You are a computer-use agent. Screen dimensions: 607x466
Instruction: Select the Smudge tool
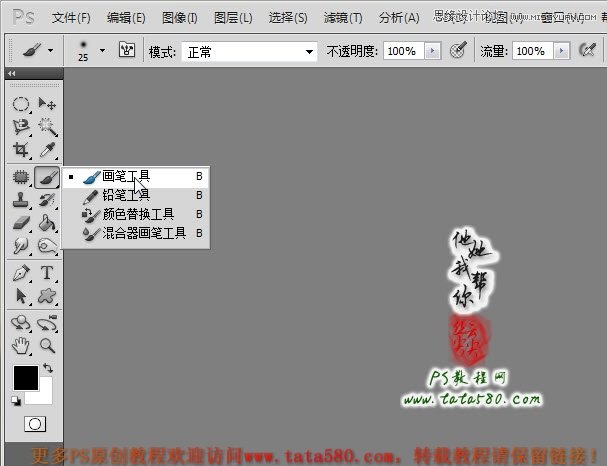21,245
